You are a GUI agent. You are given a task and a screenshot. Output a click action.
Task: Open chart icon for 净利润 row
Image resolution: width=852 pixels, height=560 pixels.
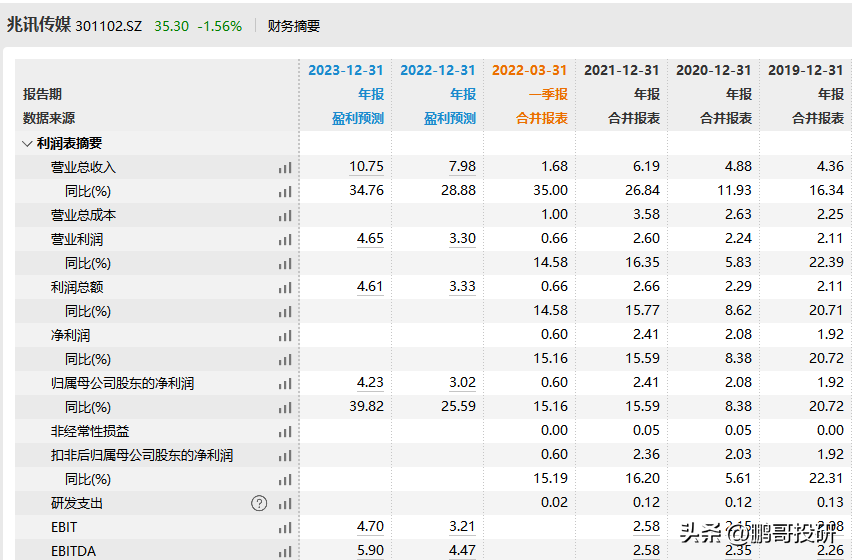pyautogui.click(x=285, y=336)
